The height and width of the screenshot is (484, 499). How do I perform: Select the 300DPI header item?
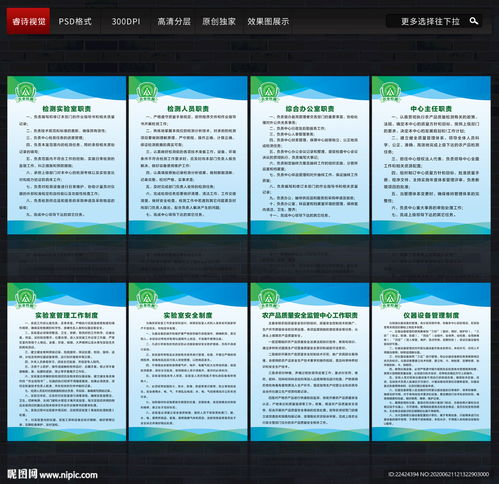point(126,22)
